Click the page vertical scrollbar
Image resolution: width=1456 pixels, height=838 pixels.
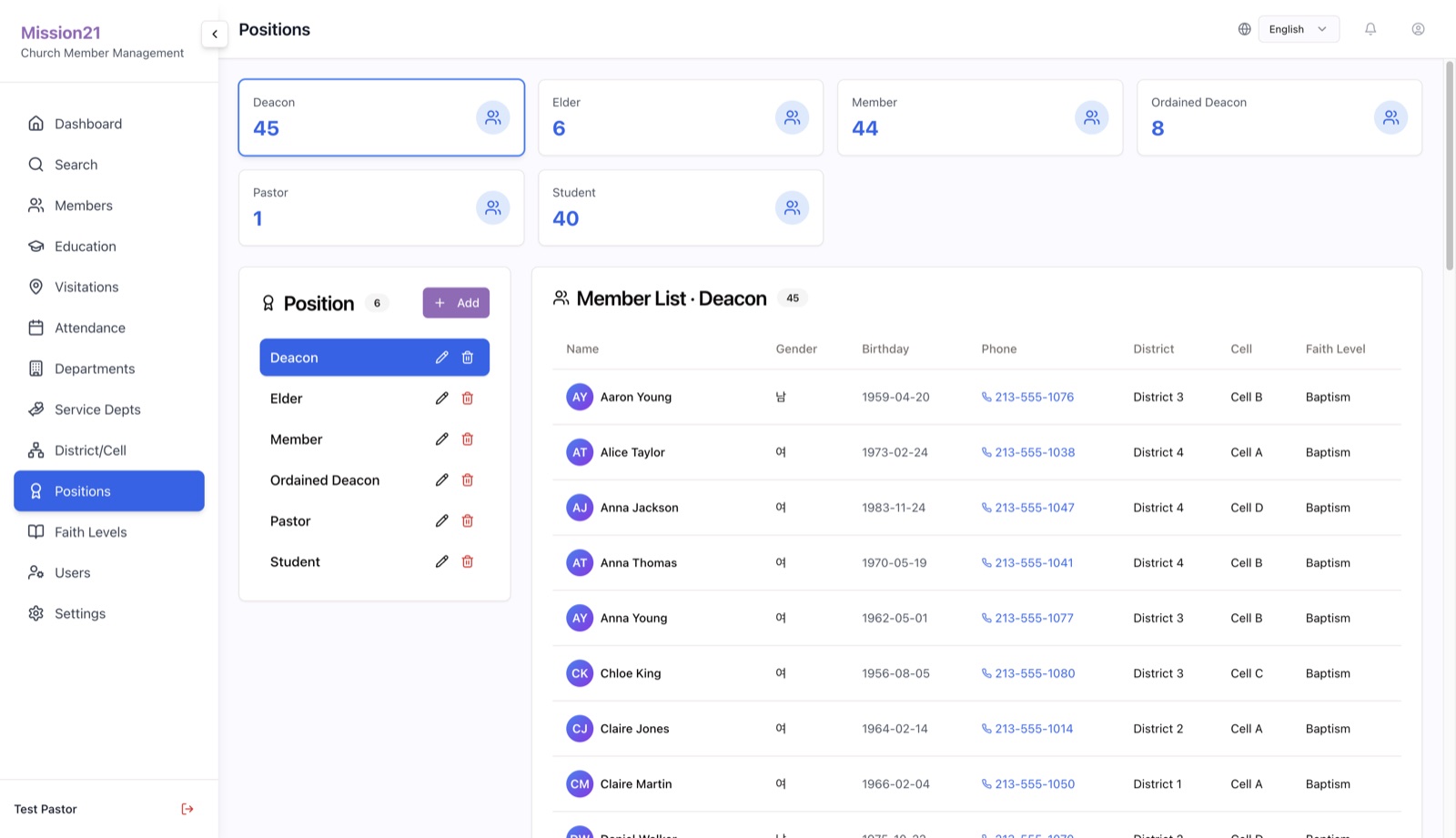[x=1450, y=166]
